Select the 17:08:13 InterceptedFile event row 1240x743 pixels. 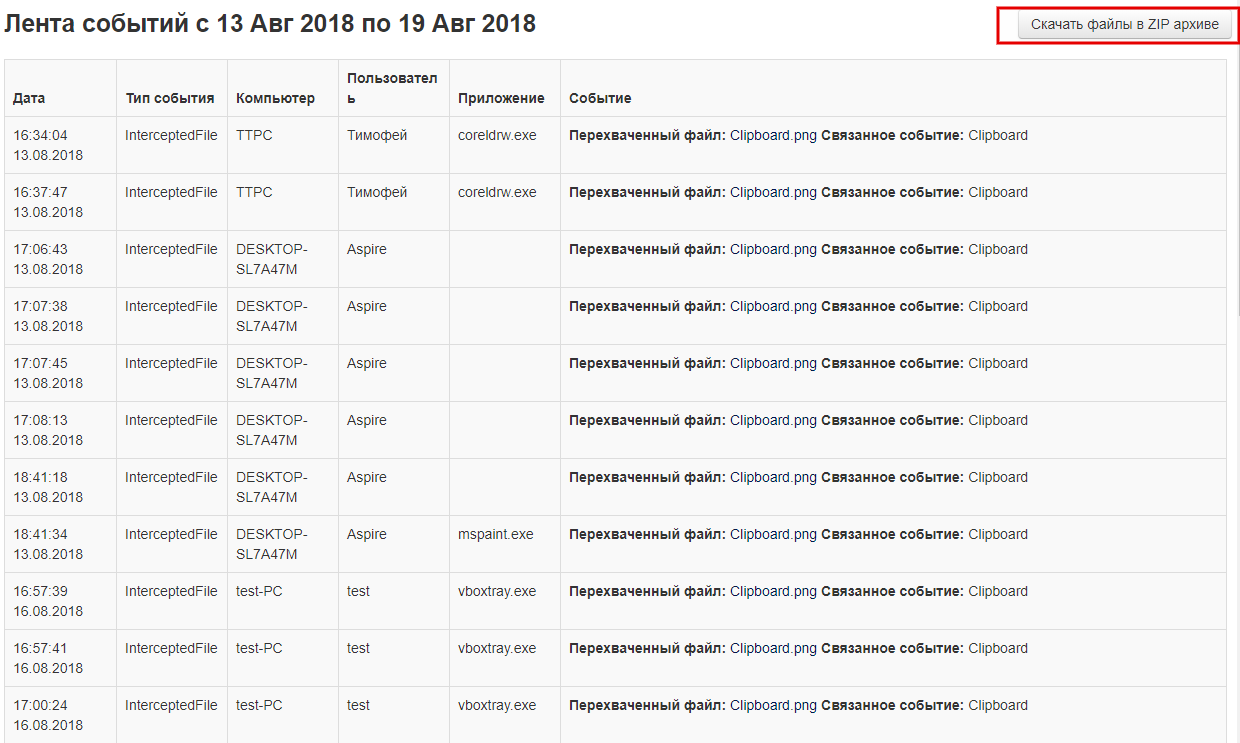(x=615, y=430)
